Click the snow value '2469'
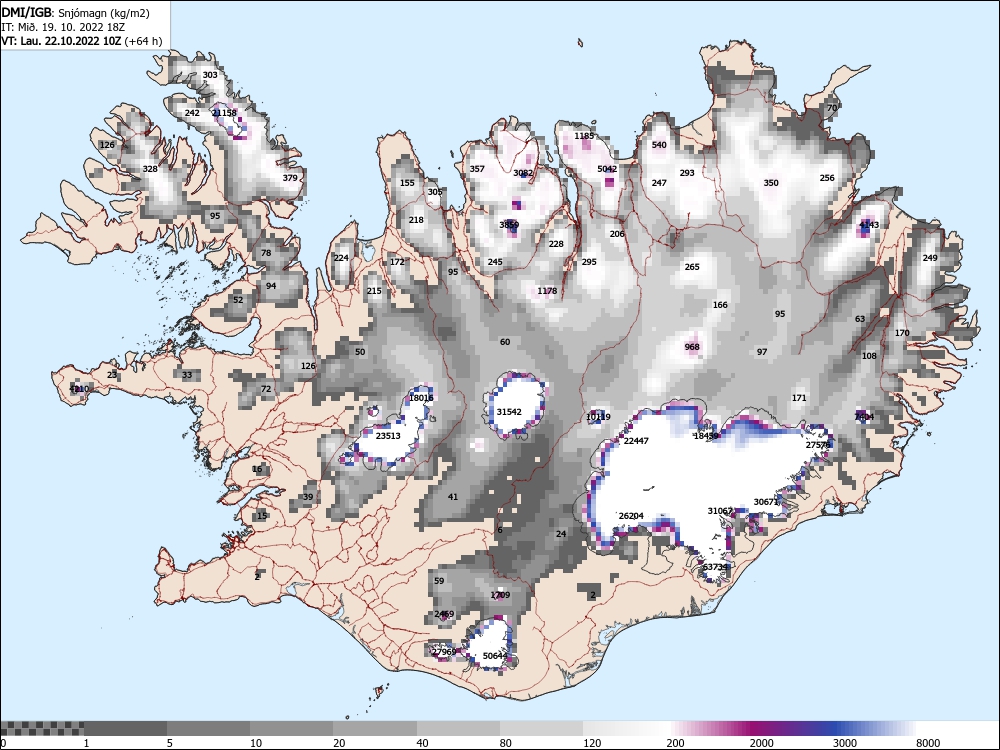 pyautogui.click(x=444, y=614)
